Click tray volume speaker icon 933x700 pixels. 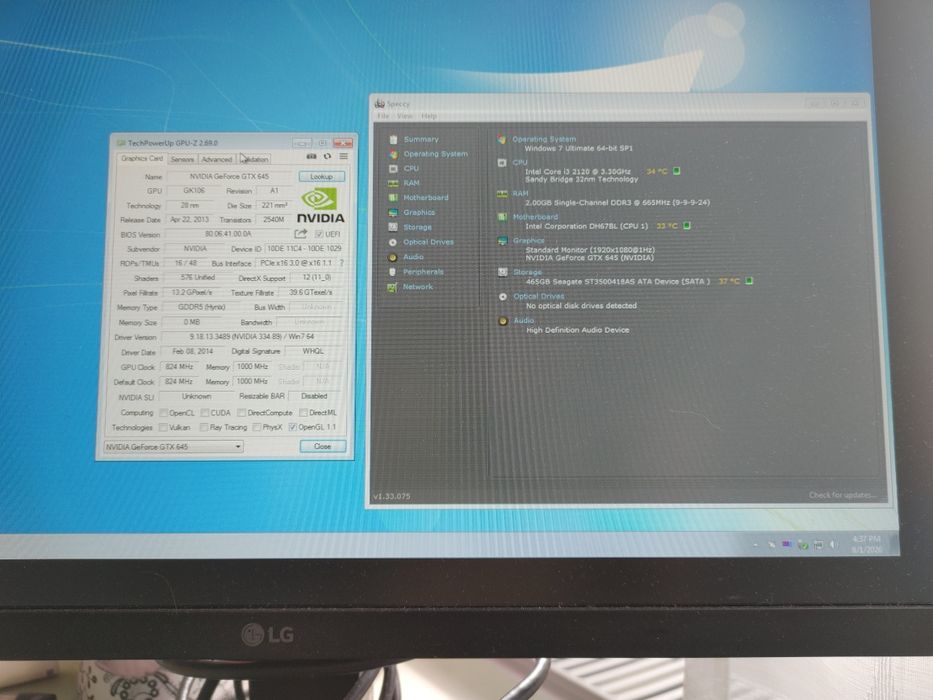point(832,544)
